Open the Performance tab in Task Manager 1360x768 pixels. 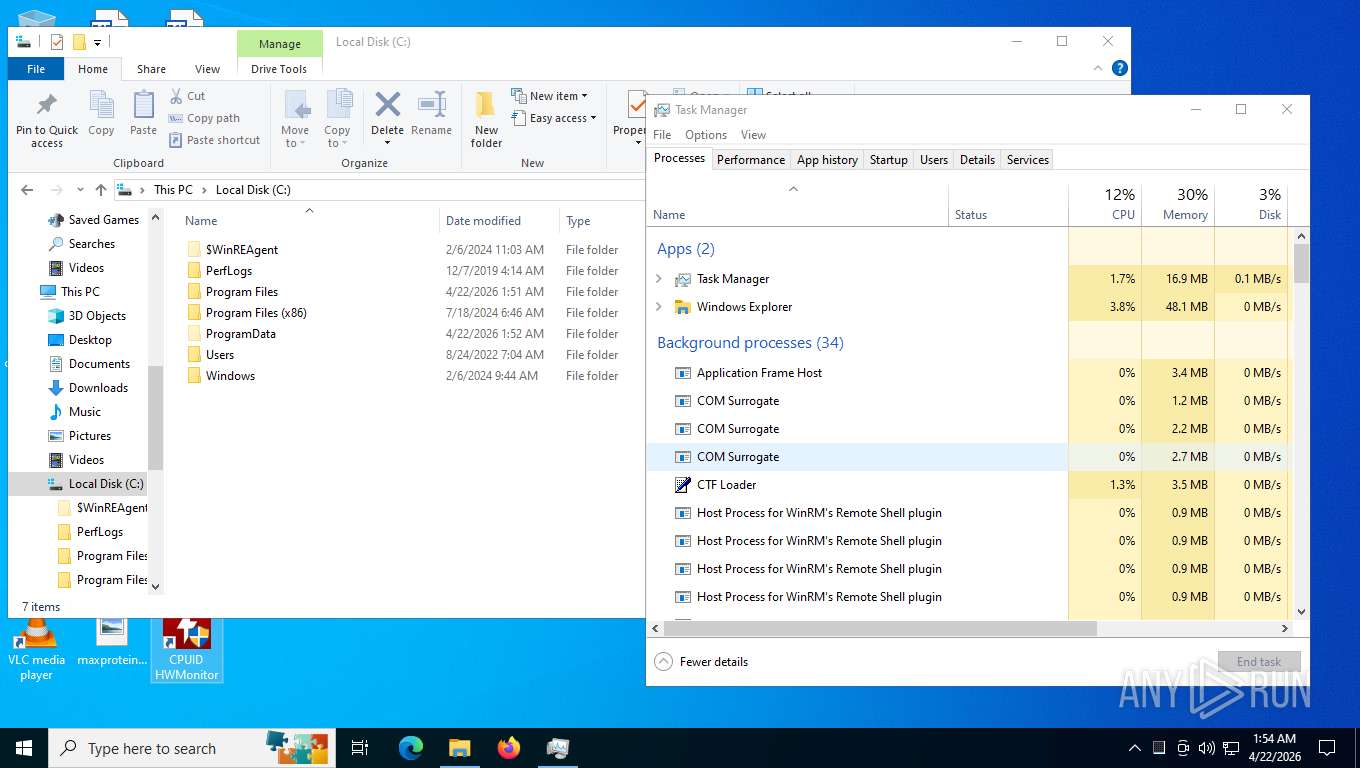pos(751,160)
